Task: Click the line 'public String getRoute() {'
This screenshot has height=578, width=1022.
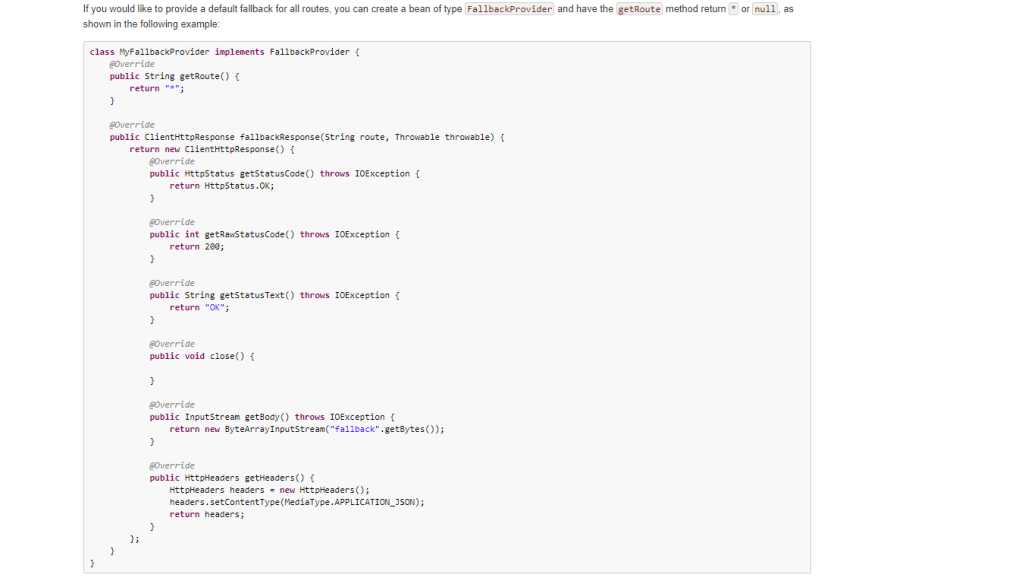Action: click(x=174, y=76)
